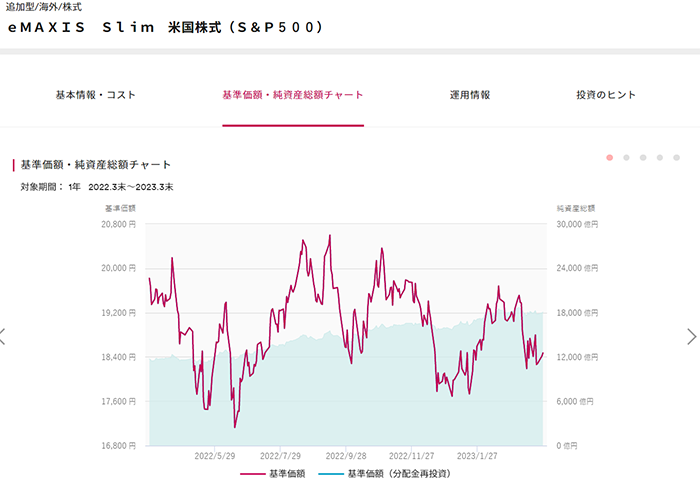Click the 30,000 億円 right axis label
The width and height of the screenshot is (700, 496).
coord(577,224)
